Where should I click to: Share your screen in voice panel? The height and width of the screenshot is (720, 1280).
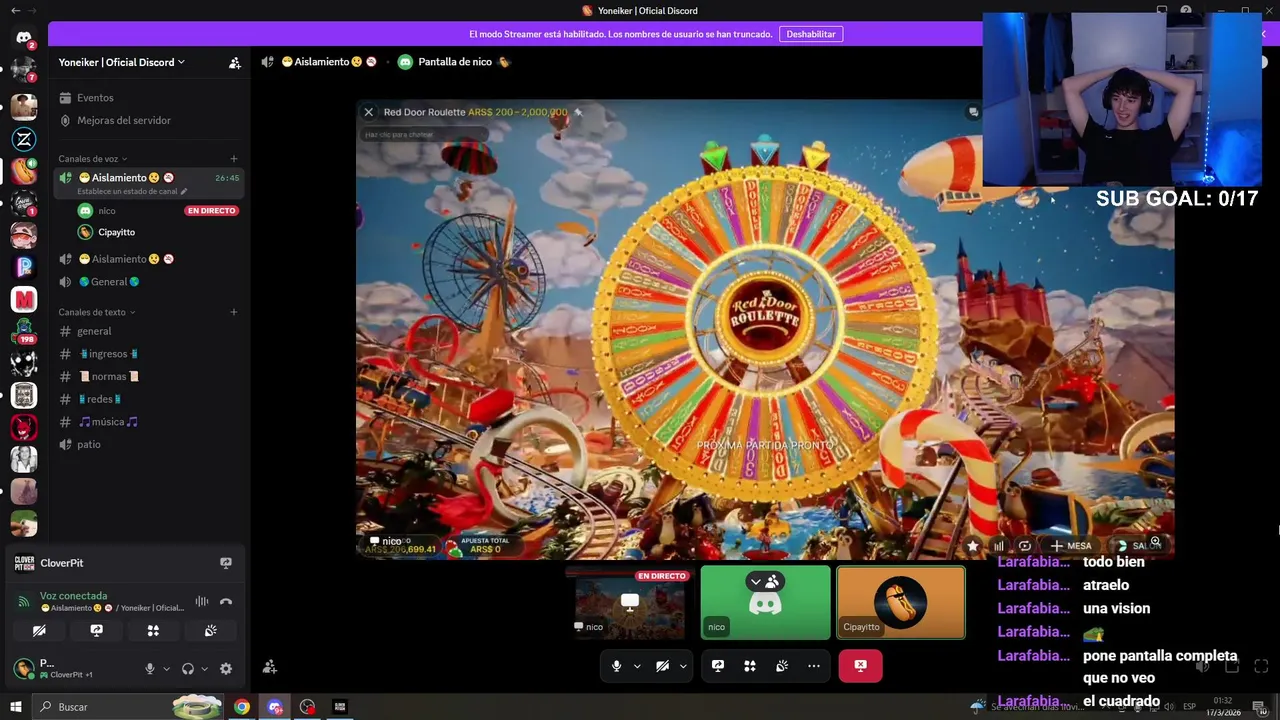click(96, 631)
